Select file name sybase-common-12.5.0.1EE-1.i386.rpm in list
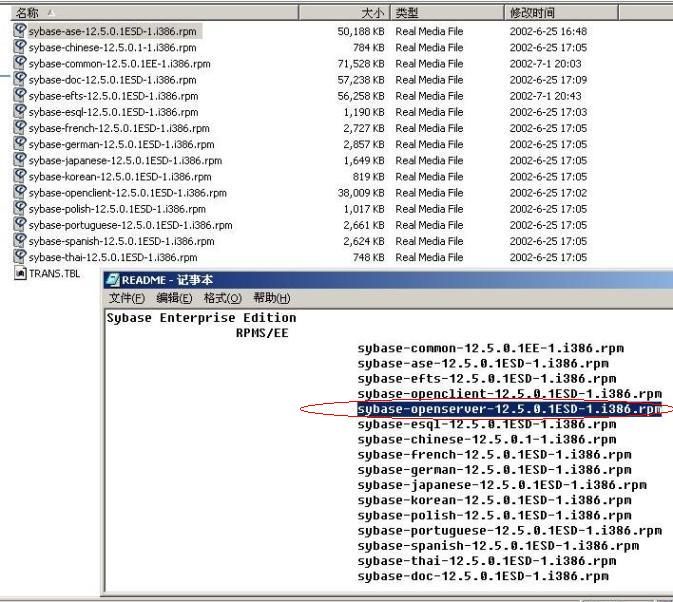The height and width of the screenshot is (602, 673). pyautogui.click(x=120, y=64)
